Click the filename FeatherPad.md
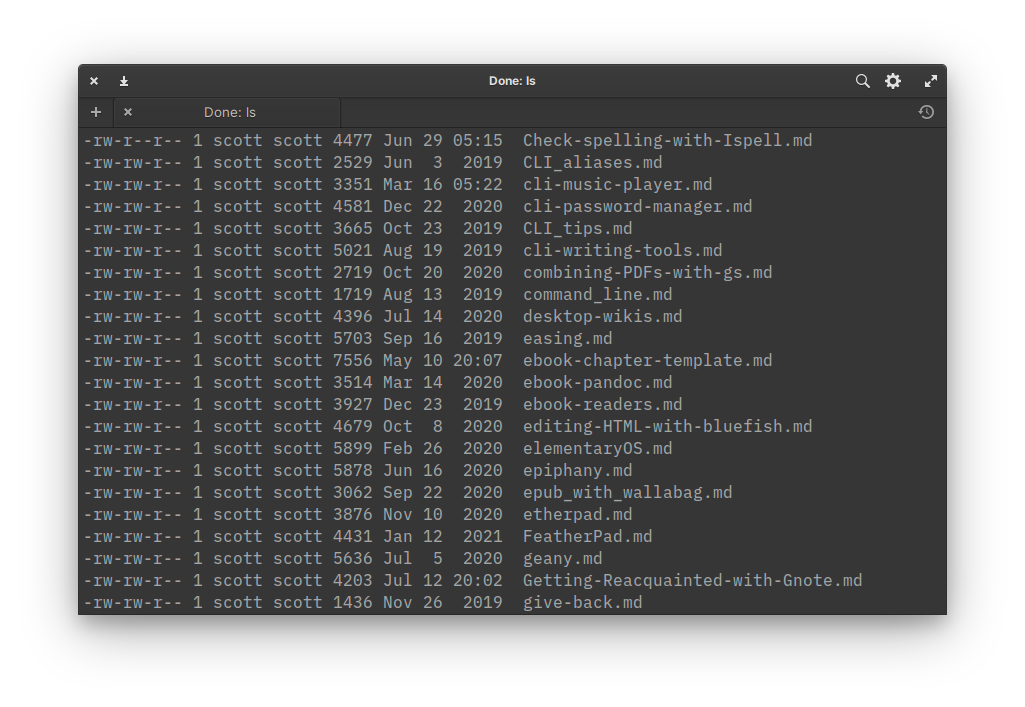Image resolution: width=1025 pixels, height=707 pixels. coord(585,536)
